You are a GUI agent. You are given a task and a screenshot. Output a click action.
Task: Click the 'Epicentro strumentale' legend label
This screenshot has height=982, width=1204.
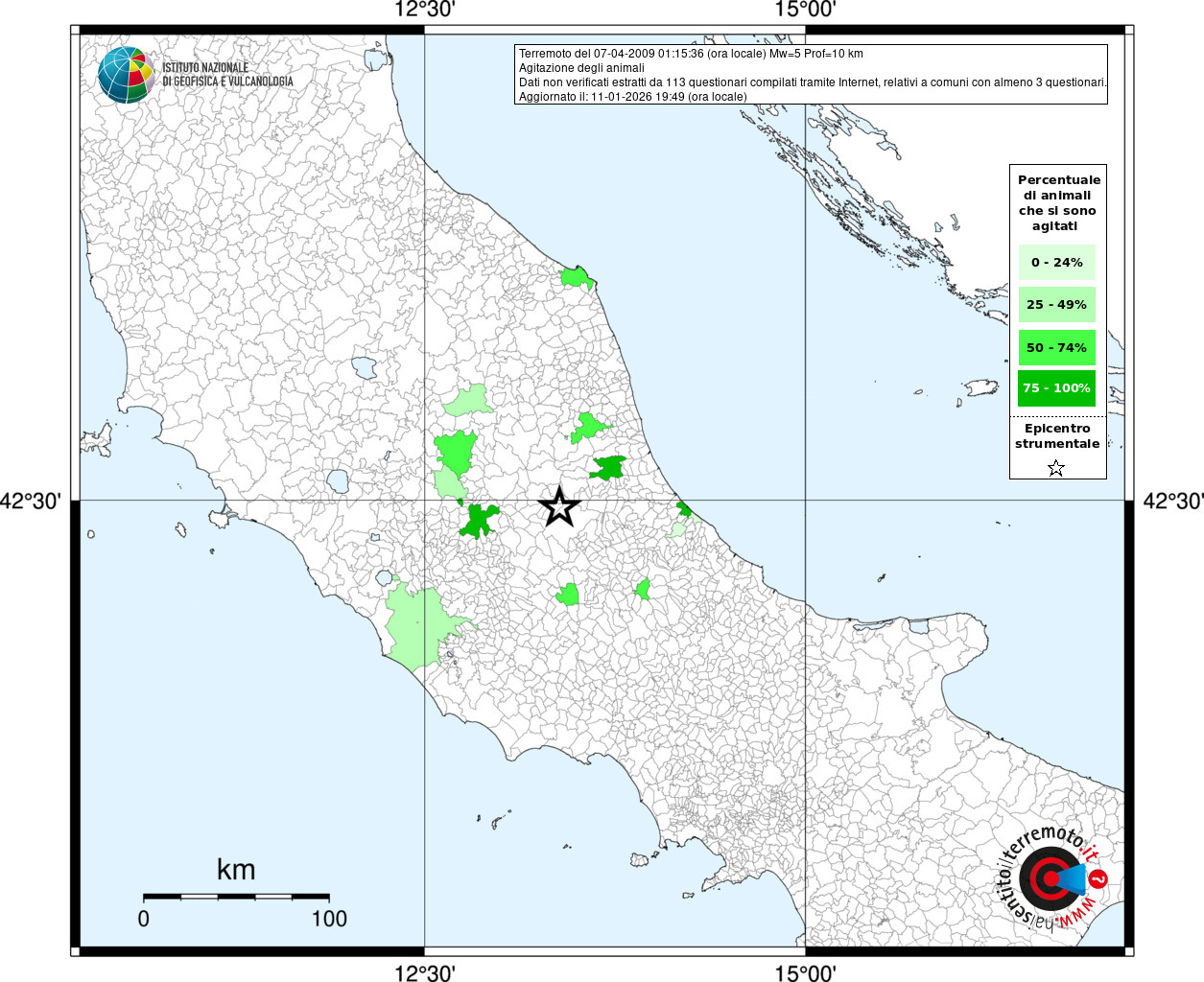[x=1057, y=436]
